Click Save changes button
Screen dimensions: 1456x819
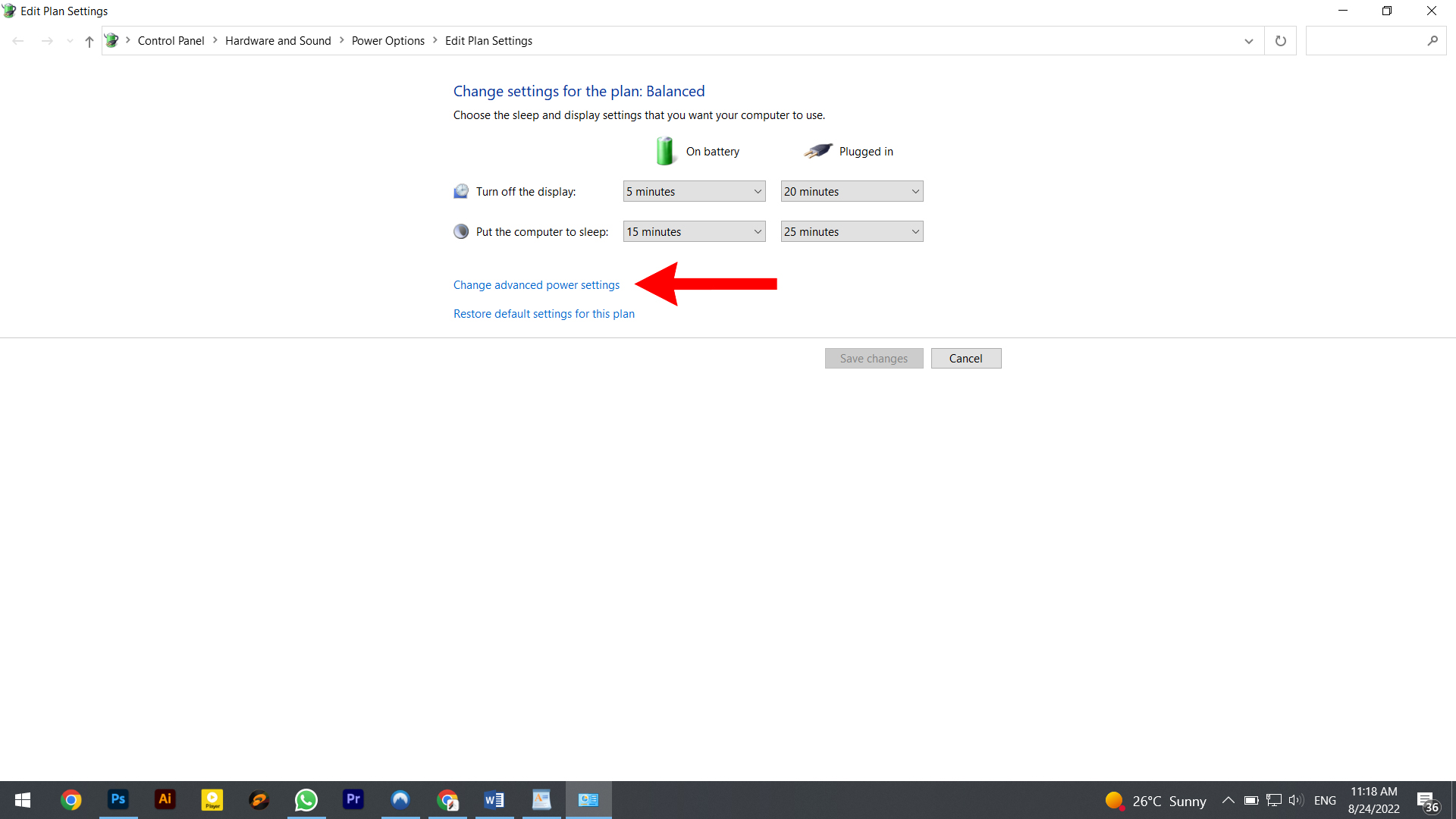click(873, 358)
